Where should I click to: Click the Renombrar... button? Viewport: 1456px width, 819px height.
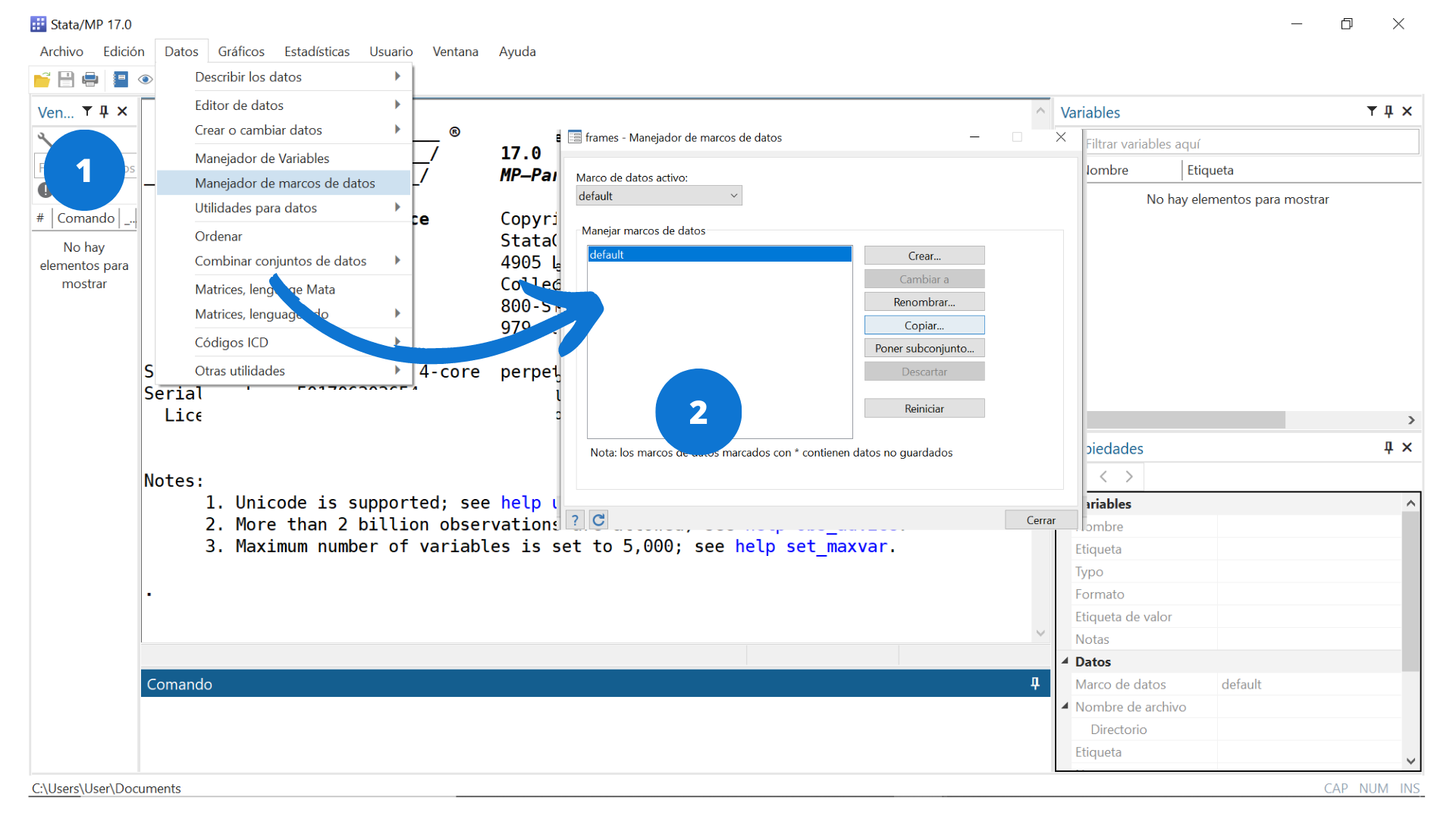924,302
